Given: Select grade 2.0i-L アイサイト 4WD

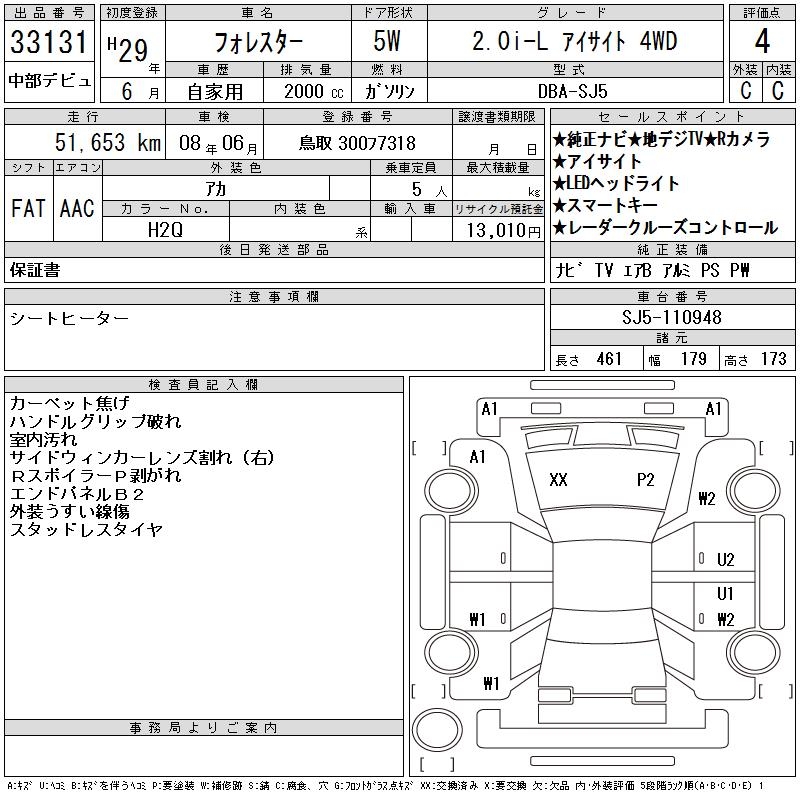Looking at the screenshot, I should click(574, 41).
